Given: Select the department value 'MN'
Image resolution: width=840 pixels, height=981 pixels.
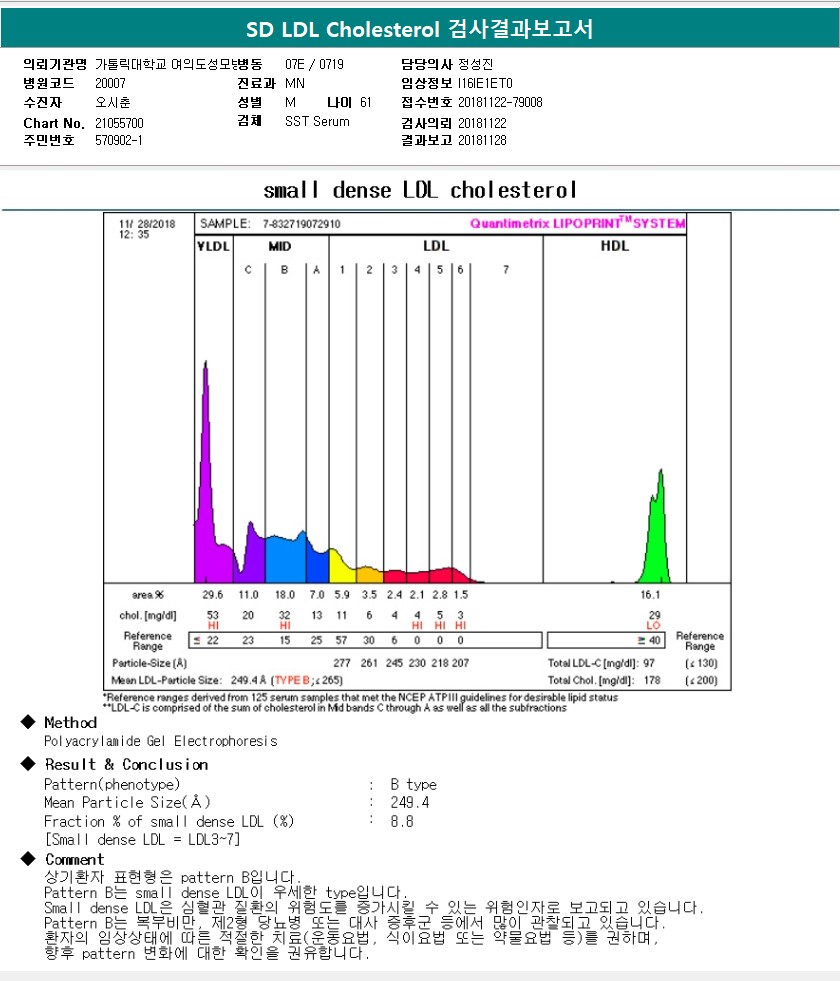Looking at the screenshot, I should pos(295,83).
